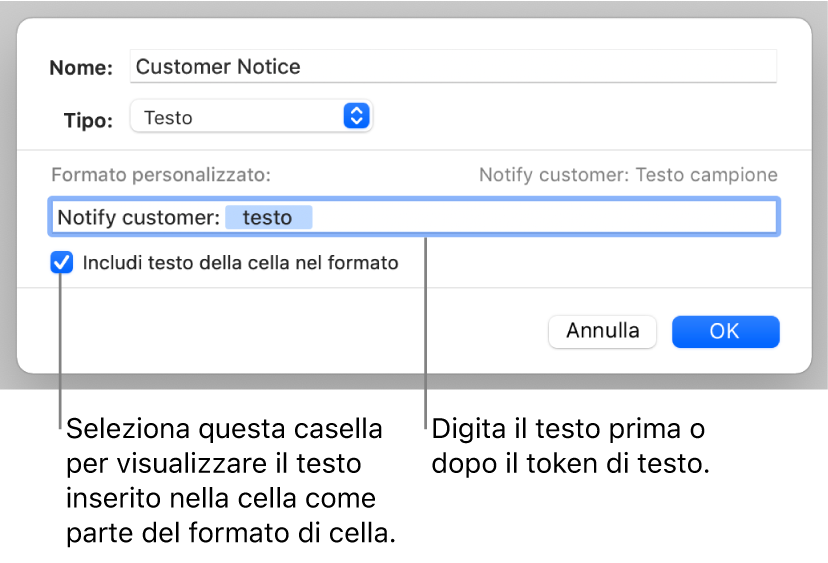
Task: Click the 'Notify customer:' text in format field
Action: point(138,217)
